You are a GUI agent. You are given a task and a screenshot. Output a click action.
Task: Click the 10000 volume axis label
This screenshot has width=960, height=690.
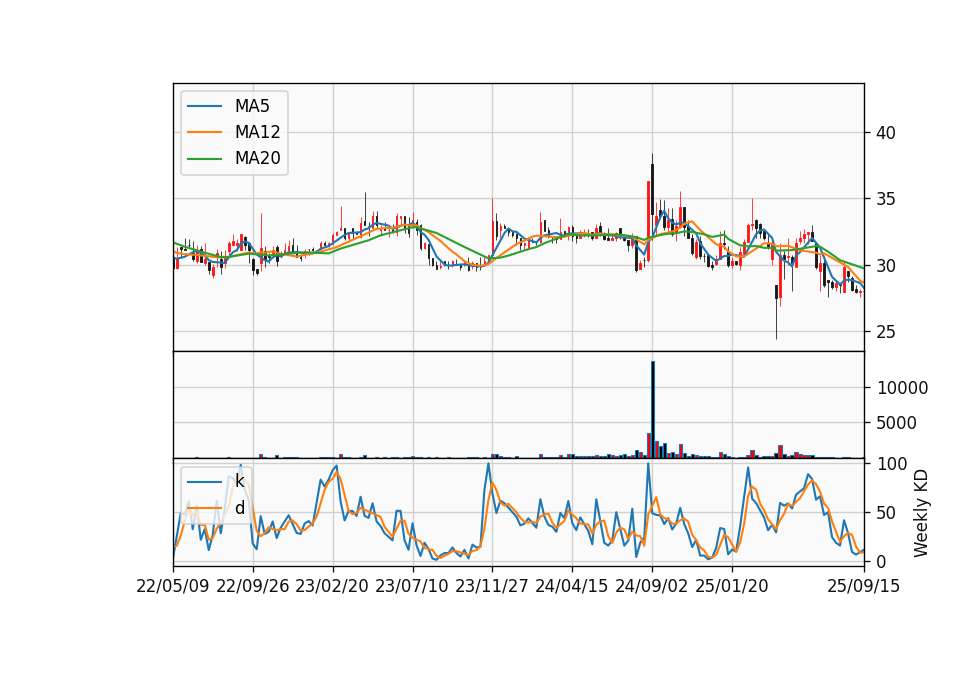pyautogui.click(x=902, y=388)
